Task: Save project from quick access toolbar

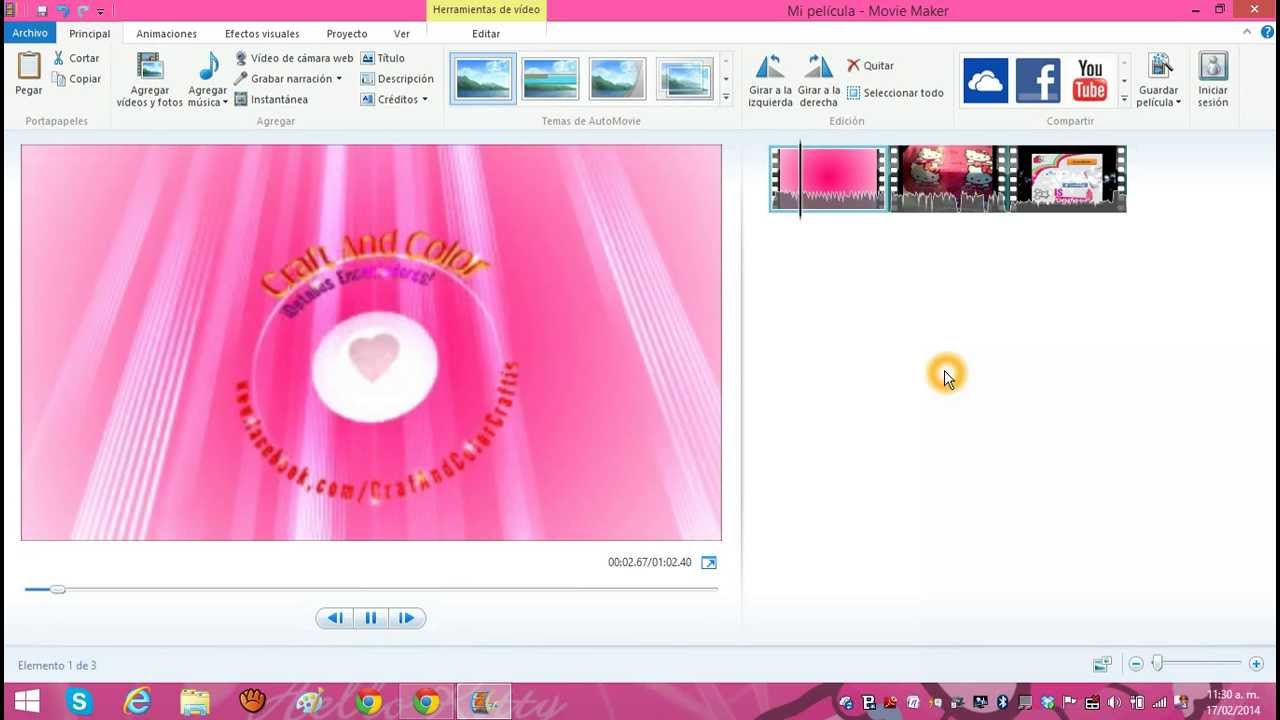Action: click(42, 10)
